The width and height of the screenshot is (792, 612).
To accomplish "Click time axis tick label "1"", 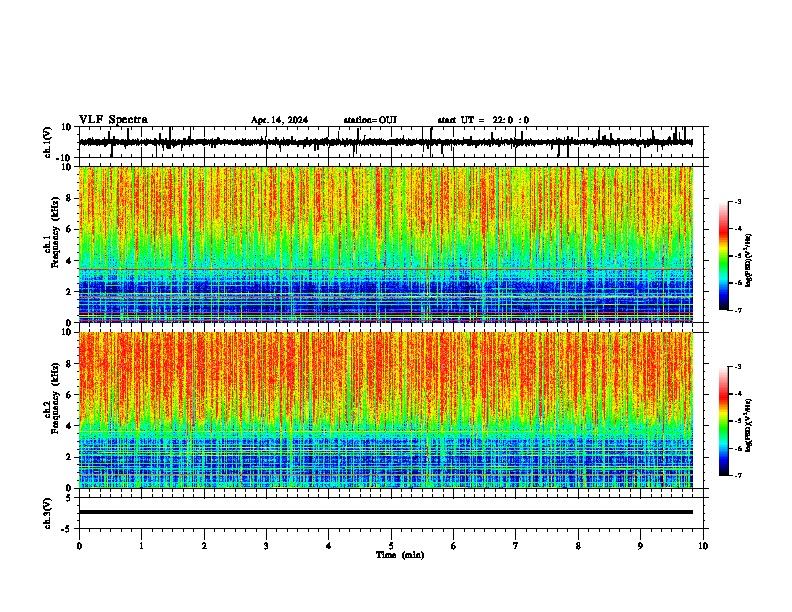I will coord(141,546).
